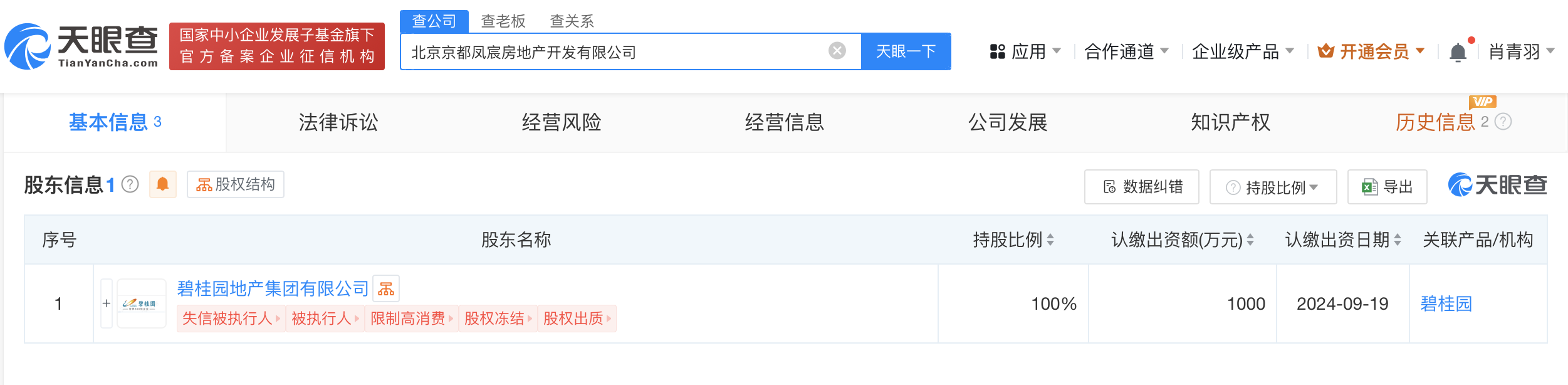The image size is (1568, 385).
Task: Click the 天眼一下 search button
Action: coord(905,51)
